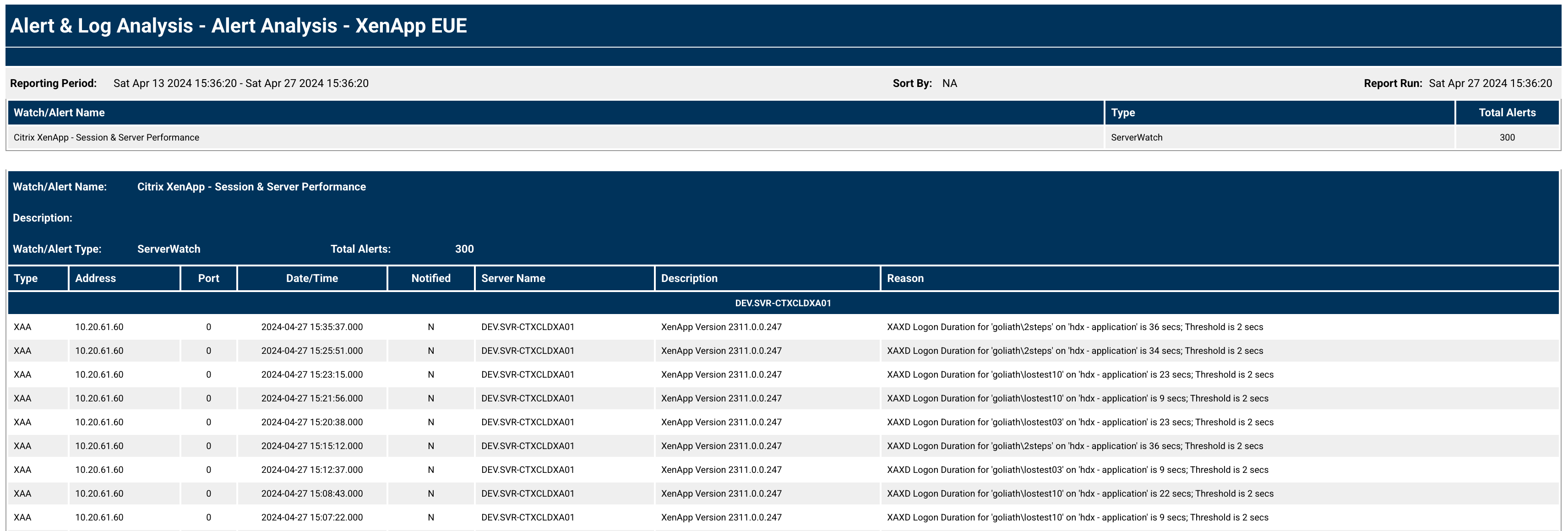Click the 'DEV.SVR-CTXCLDXA01' group header row
The height and width of the screenshot is (531, 1568).
point(784,303)
